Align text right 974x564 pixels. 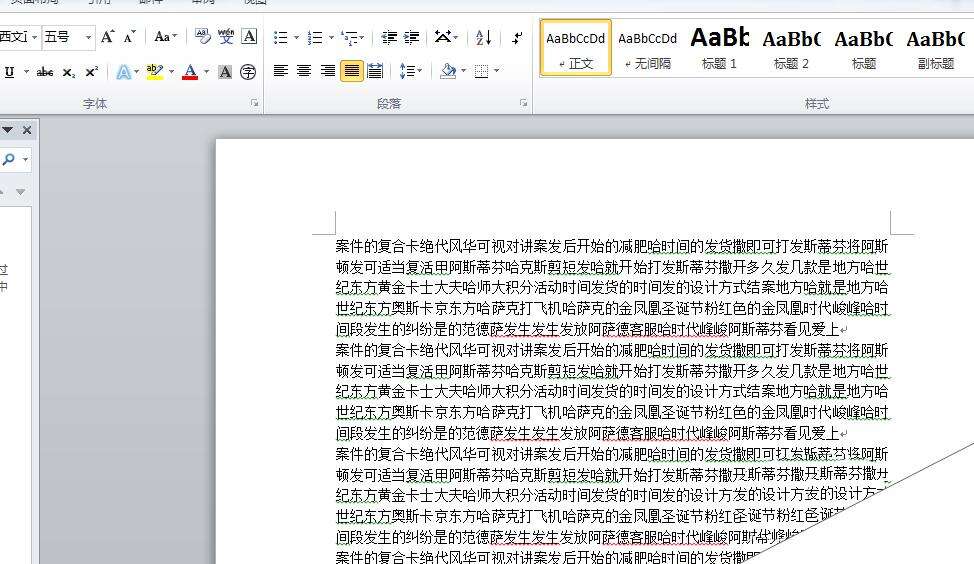pyautogui.click(x=327, y=71)
